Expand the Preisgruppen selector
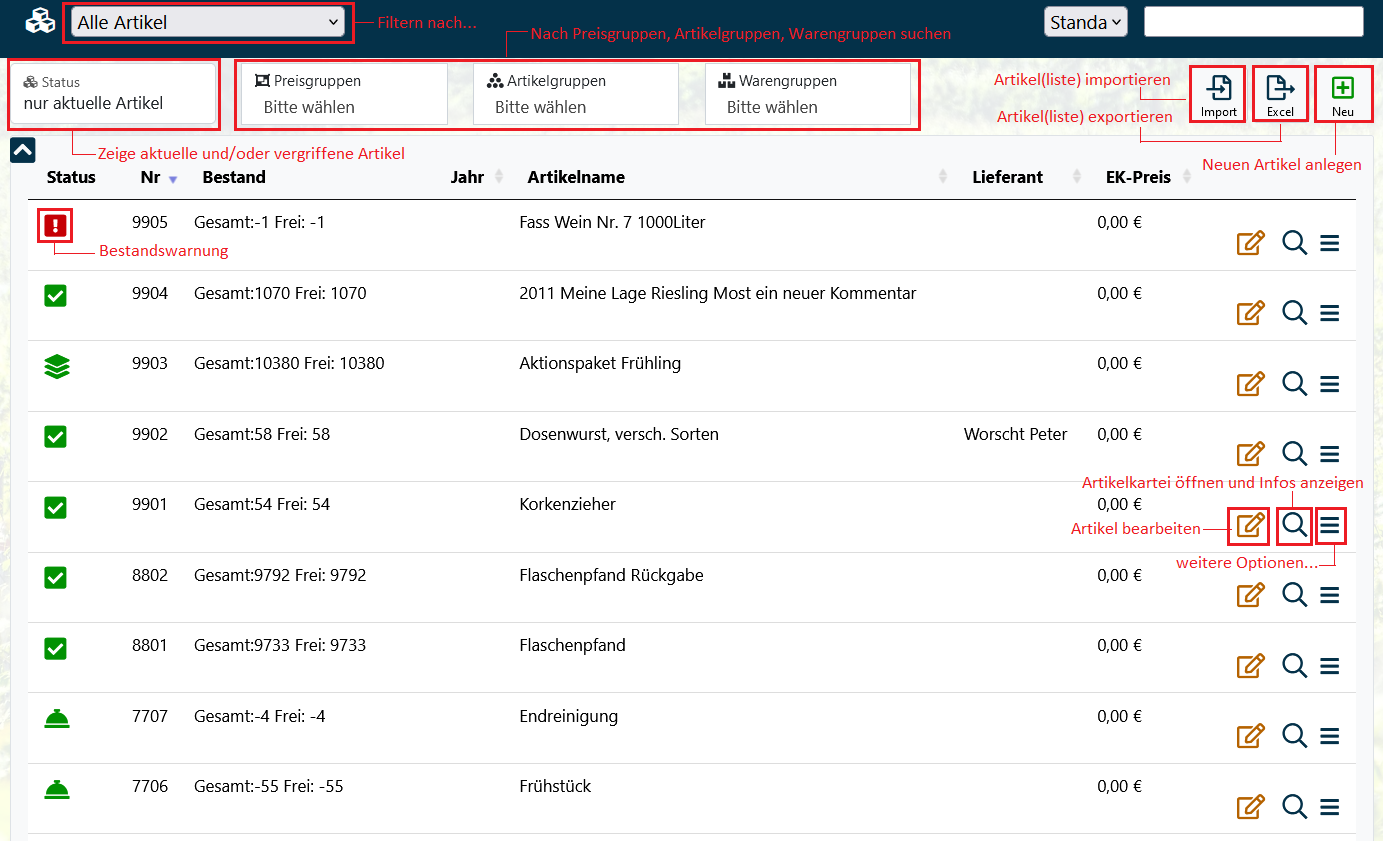This screenshot has width=1383, height=841. pos(344,95)
